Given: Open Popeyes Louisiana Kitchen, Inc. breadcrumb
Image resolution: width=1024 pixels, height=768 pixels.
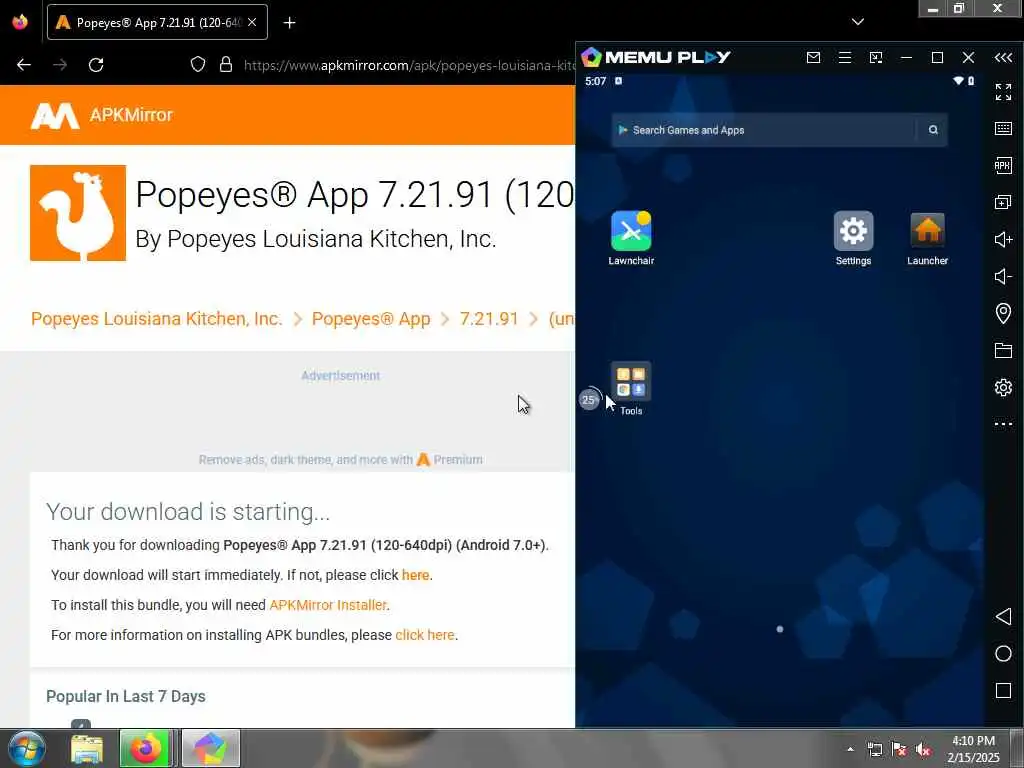Looking at the screenshot, I should click(157, 319).
